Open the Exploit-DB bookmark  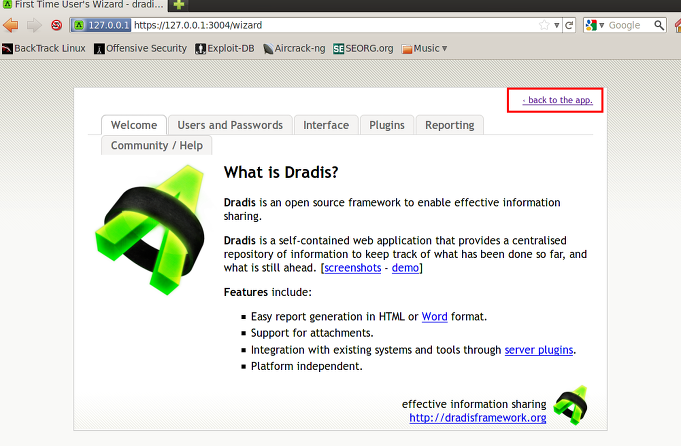[x=225, y=48]
